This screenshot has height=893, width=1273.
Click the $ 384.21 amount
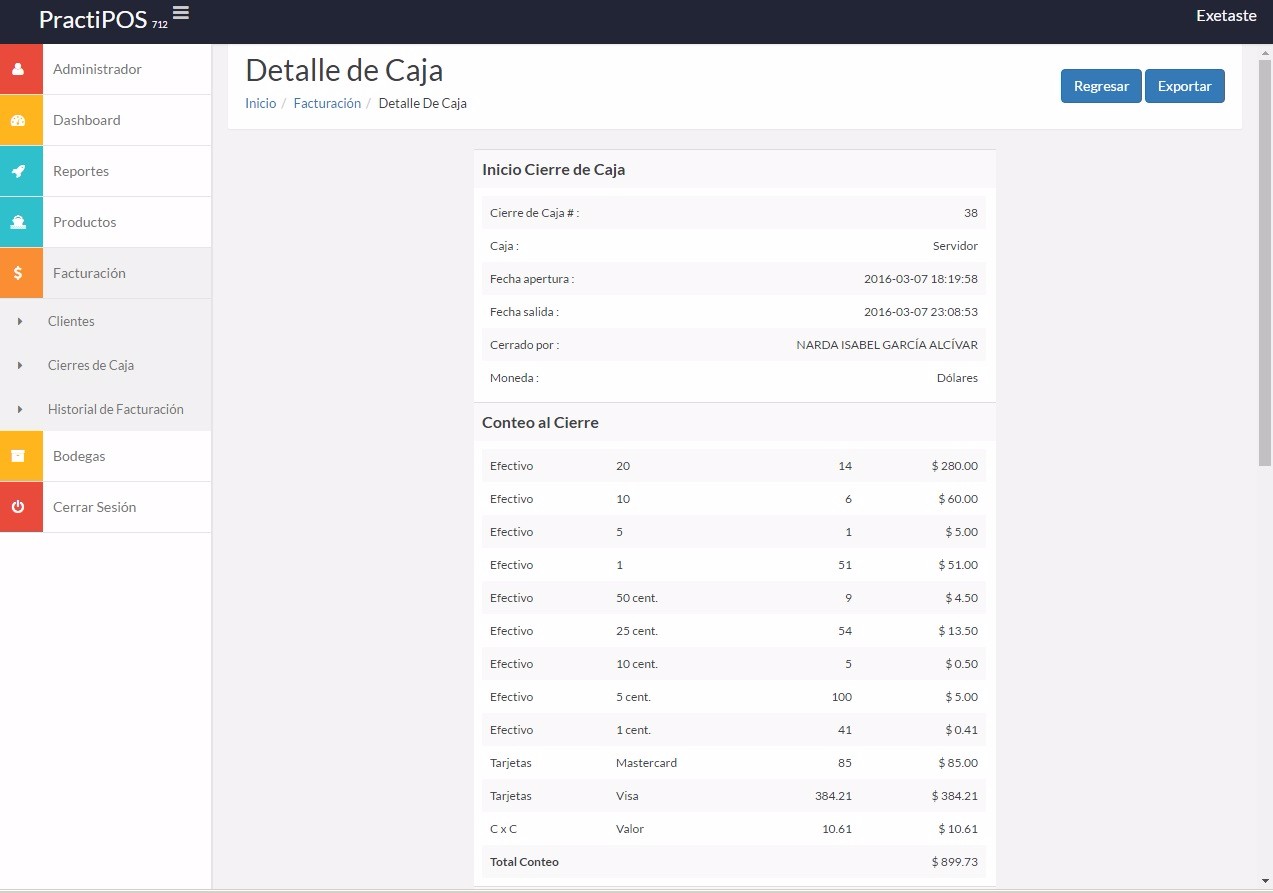point(954,796)
